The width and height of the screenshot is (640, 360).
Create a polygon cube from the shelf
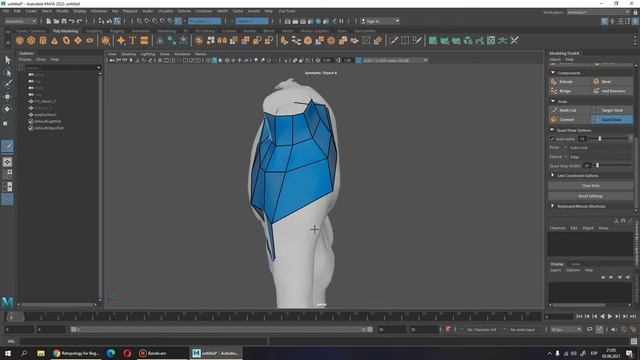click(x=31, y=40)
